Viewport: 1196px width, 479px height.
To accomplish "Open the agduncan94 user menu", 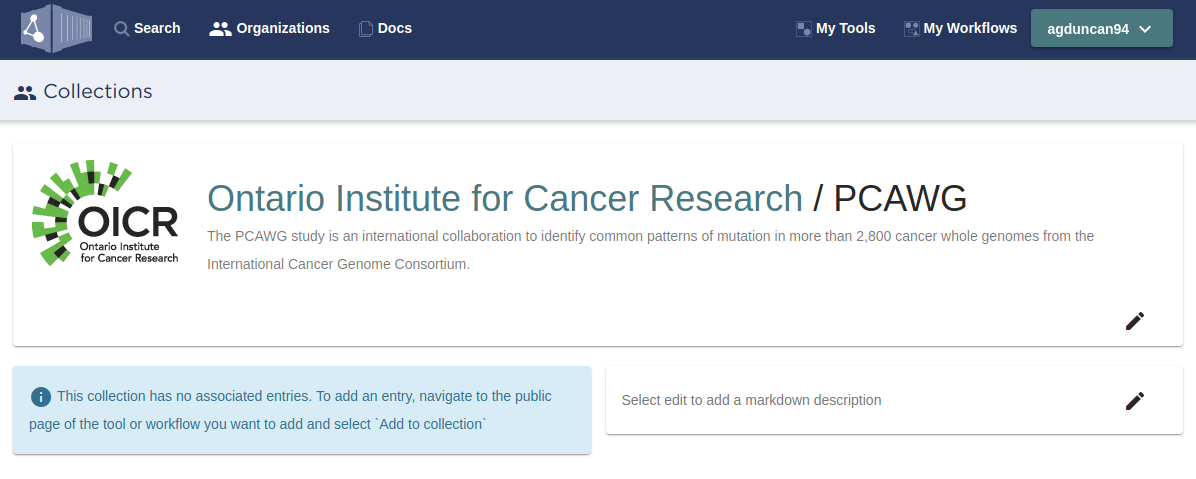I will pyautogui.click(x=1088, y=29).
